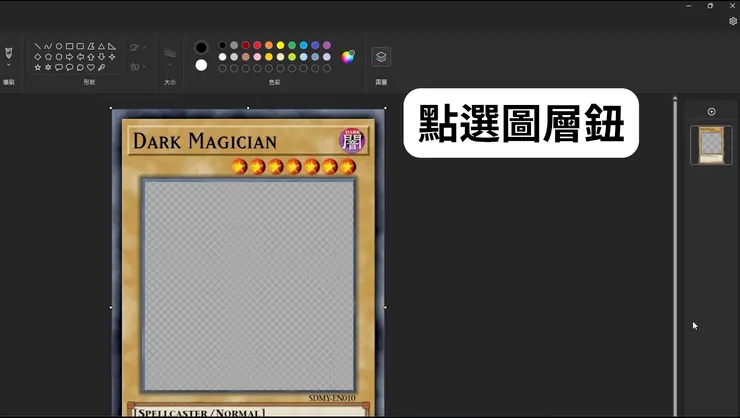Pick the gold palette color
The image size is (740, 418).
269,57
